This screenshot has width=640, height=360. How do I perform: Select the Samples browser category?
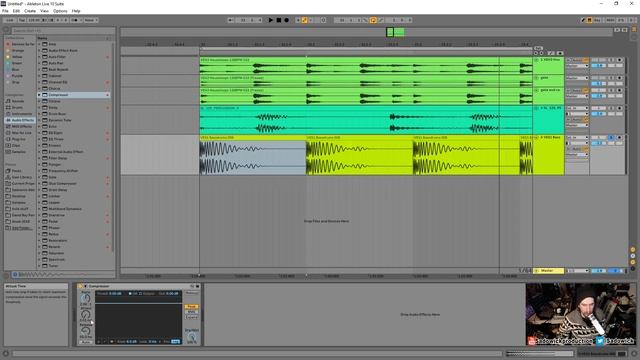[x=18, y=152]
